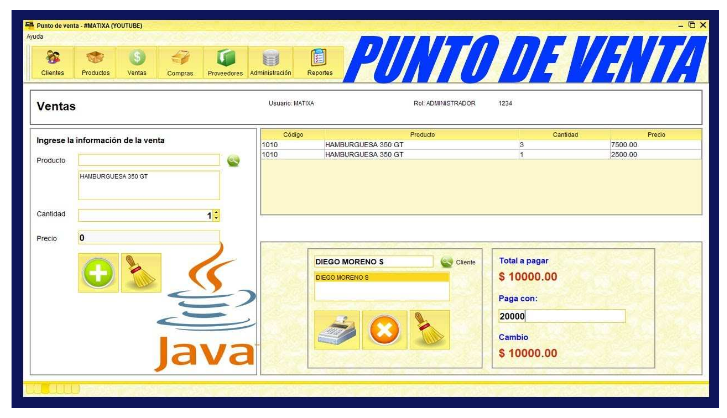Open the Clientes module icon

(53, 62)
